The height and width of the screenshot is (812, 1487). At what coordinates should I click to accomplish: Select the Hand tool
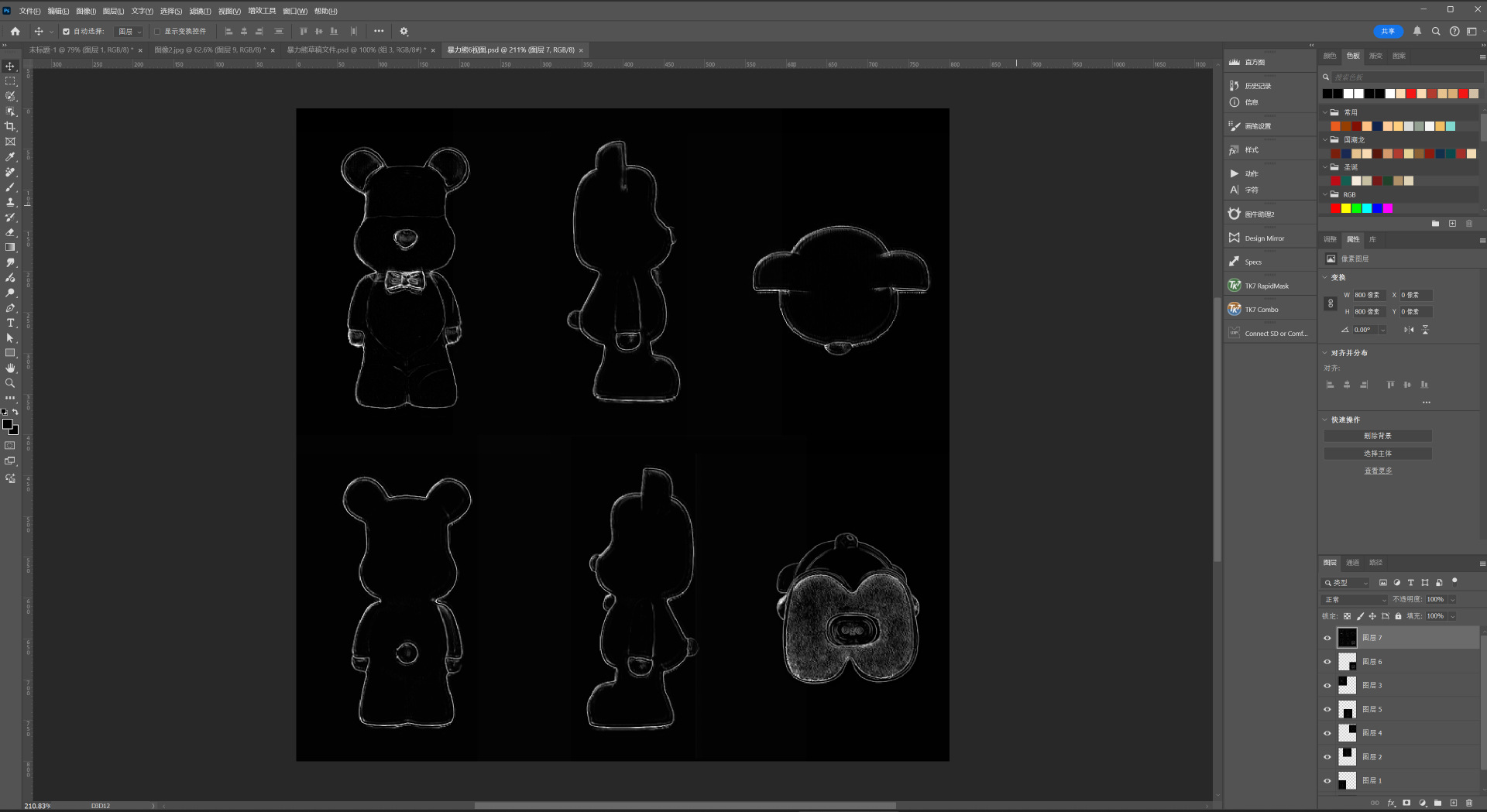(10, 368)
